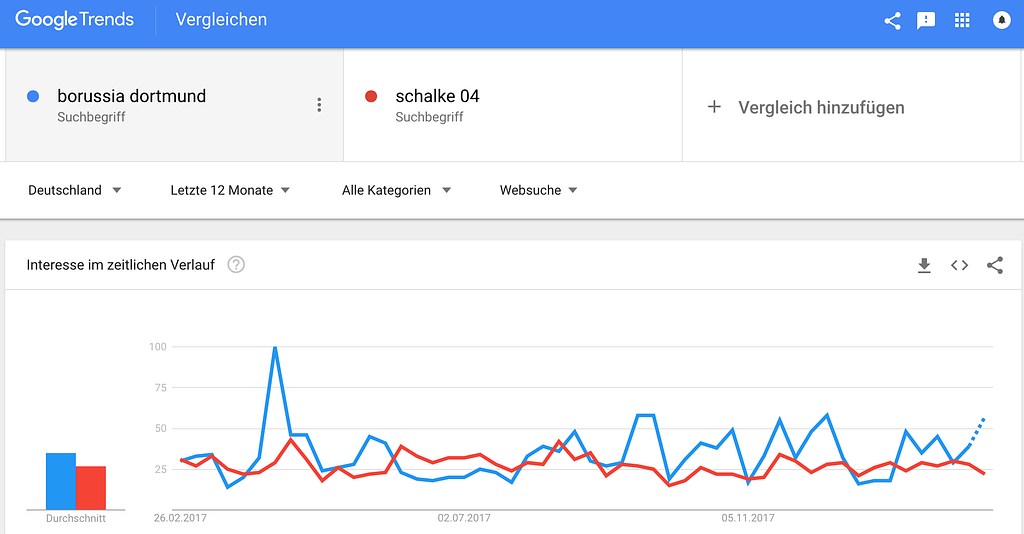1024x534 pixels.
Task: Open the Google apps grid
Action: [x=962, y=20]
